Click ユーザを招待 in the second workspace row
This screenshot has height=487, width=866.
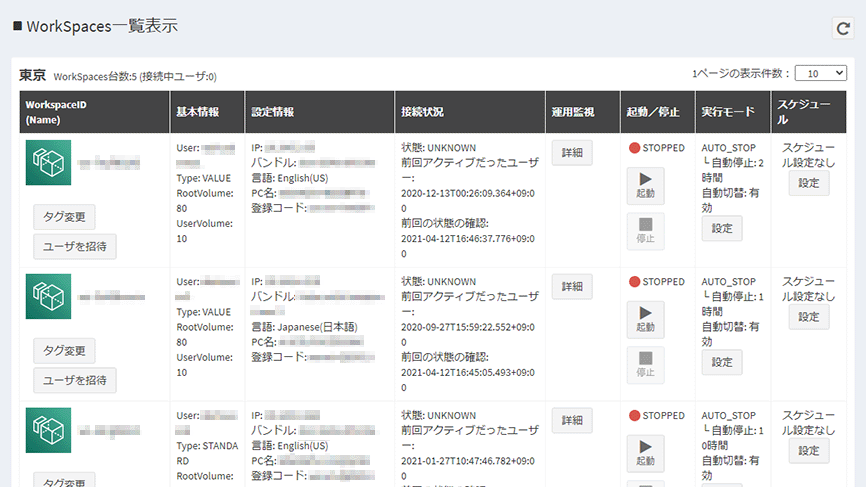pos(75,380)
